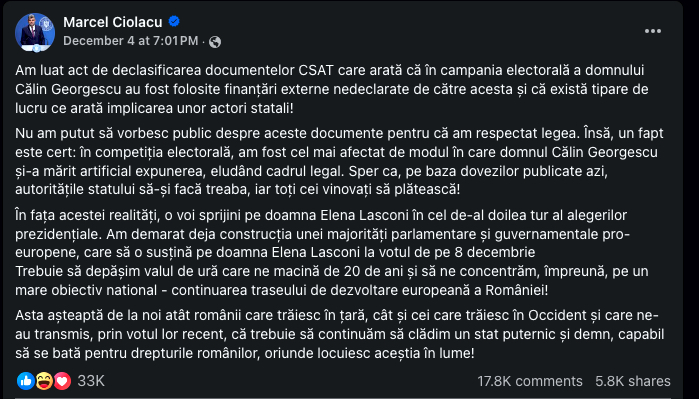Click the Haha laughing reaction icon
Viewport: 699px width, 399px height.
pos(44,381)
